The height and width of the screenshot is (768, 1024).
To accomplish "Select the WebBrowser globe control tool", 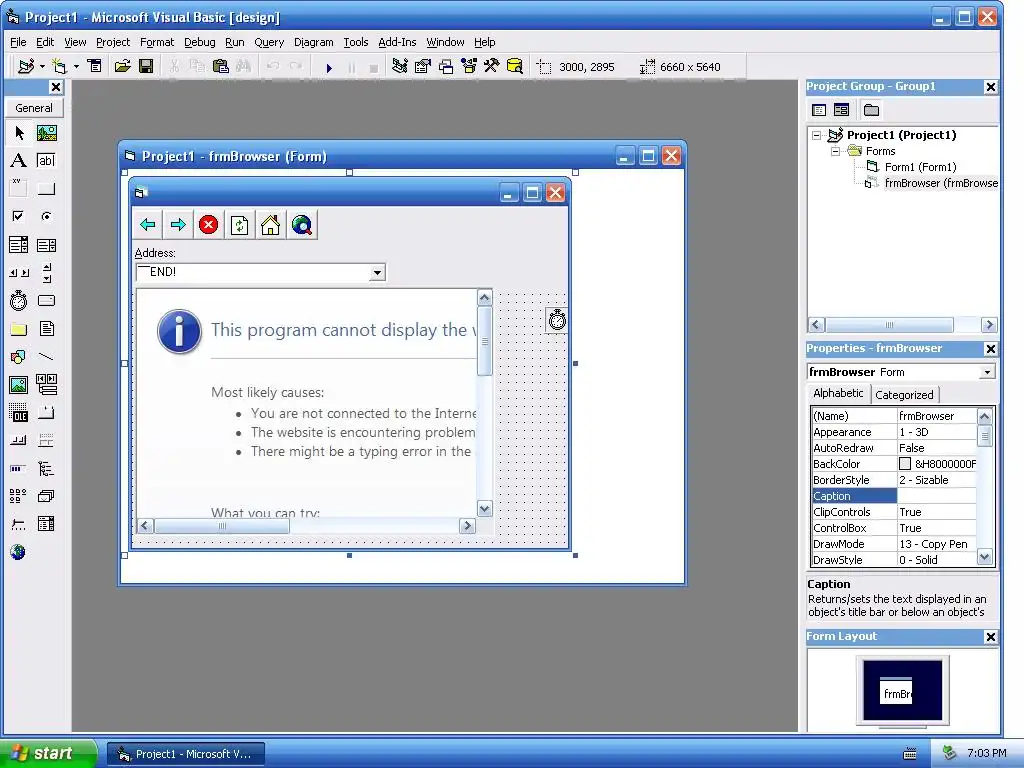I will [x=19, y=552].
